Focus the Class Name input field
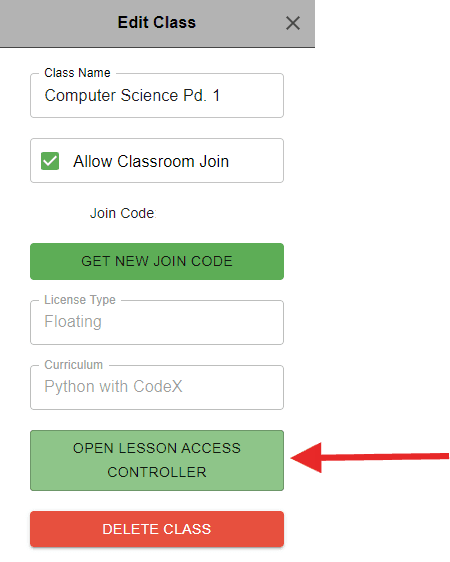The width and height of the screenshot is (450, 562). pyautogui.click(x=157, y=96)
